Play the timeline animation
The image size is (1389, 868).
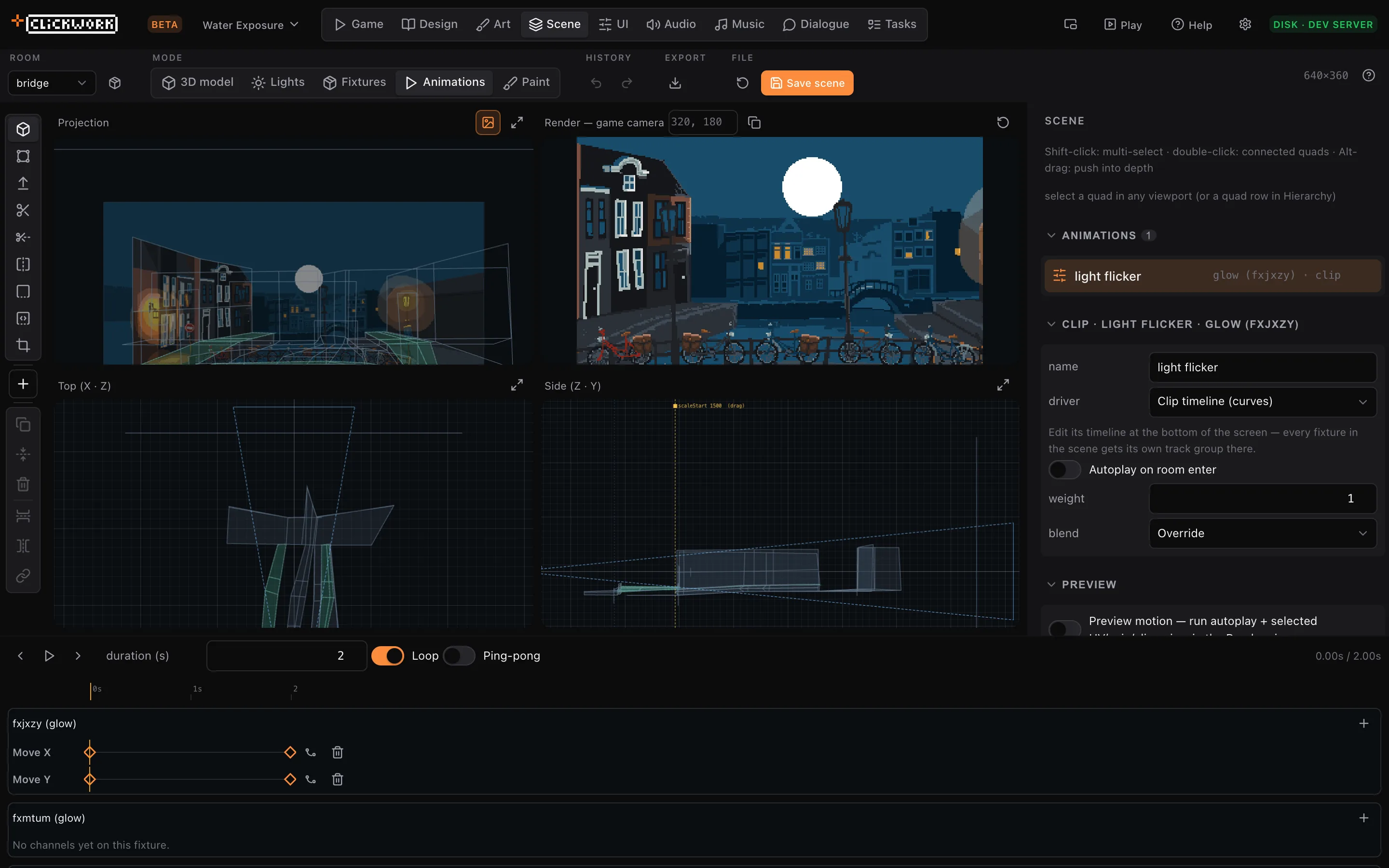click(49, 656)
